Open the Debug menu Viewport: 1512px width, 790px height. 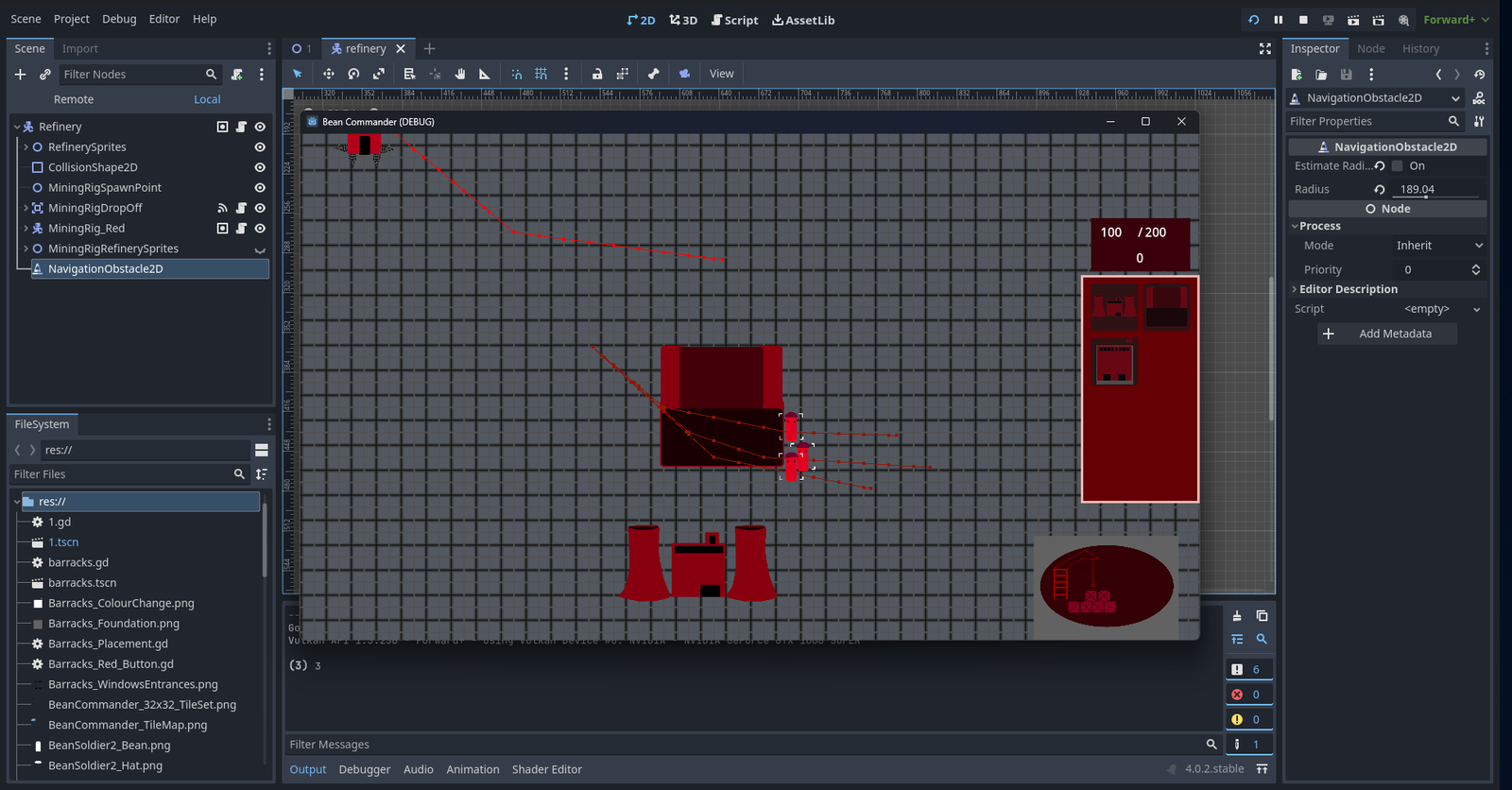pos(119,19)
